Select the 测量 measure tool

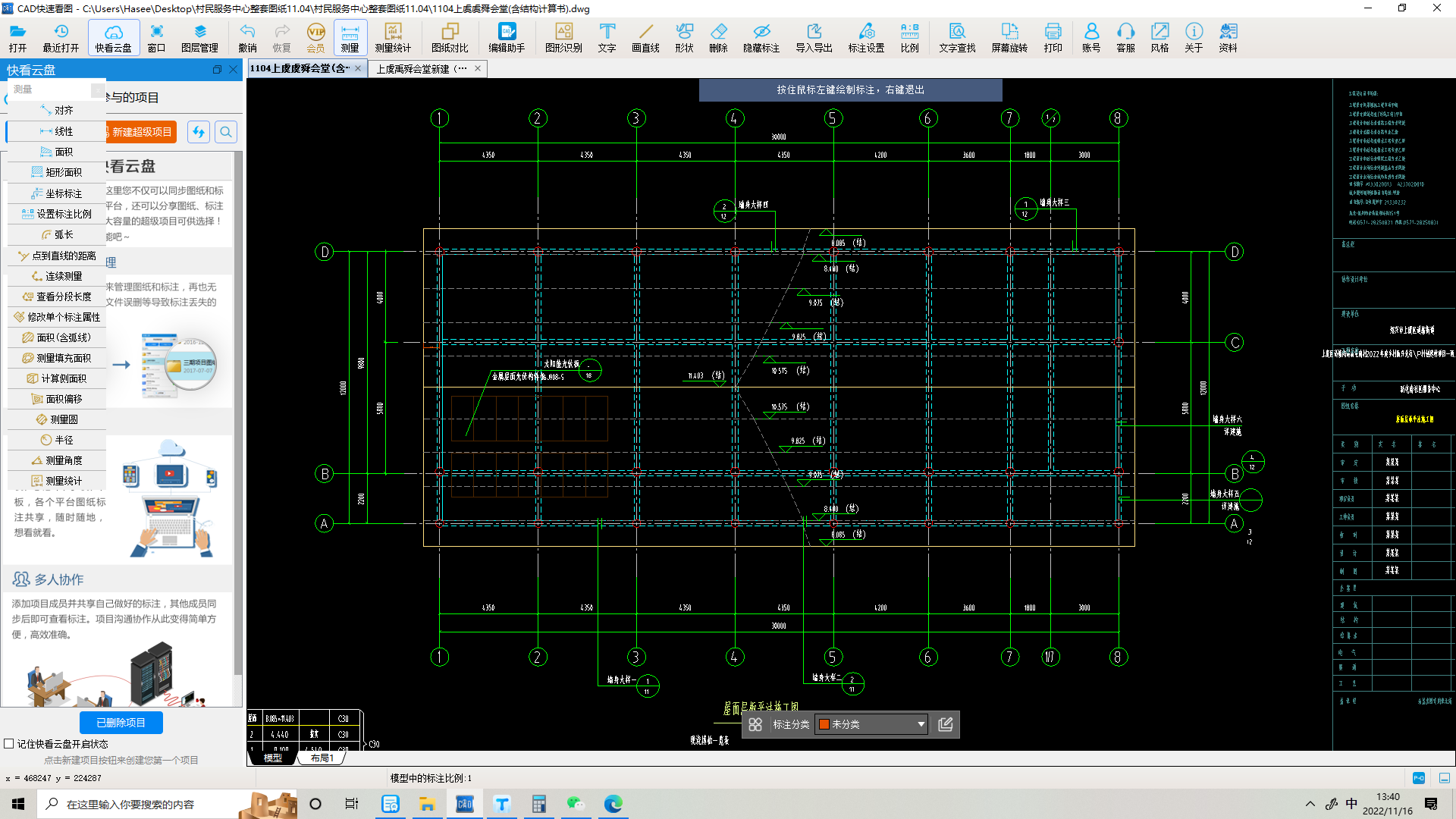[x=350, y=37]
